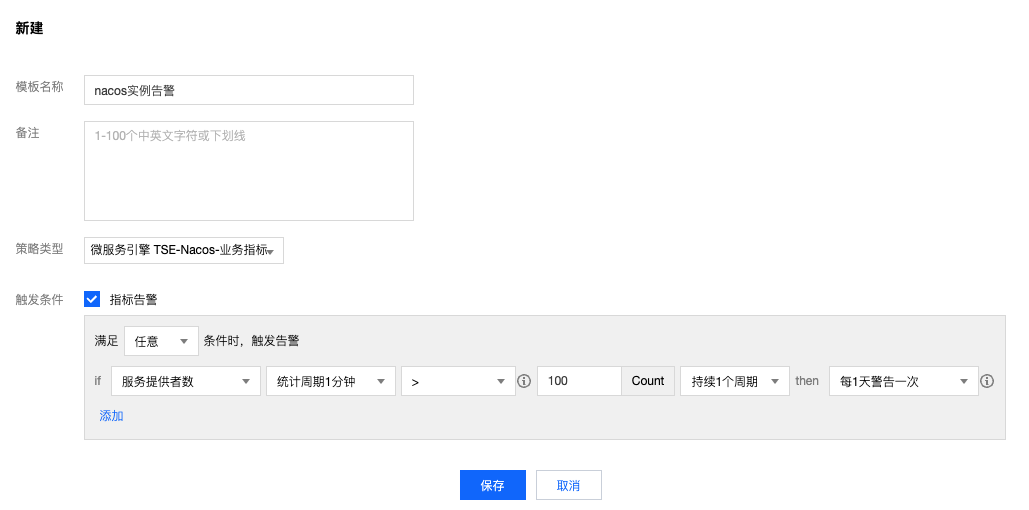Click info icon after alert frequency dropdown
1029x510 pixels.
coord(986,381)
